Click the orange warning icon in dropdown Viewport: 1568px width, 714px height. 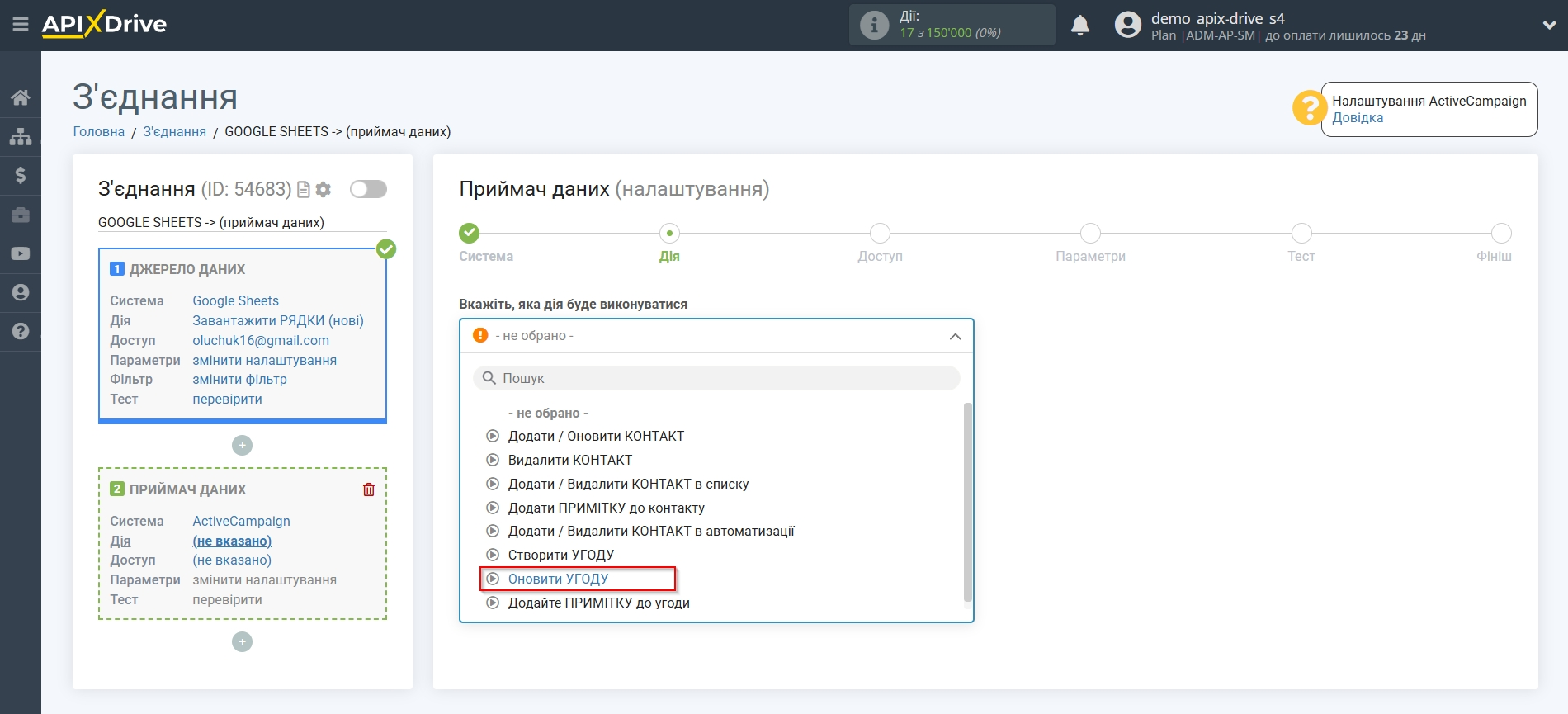pos(480,335)
